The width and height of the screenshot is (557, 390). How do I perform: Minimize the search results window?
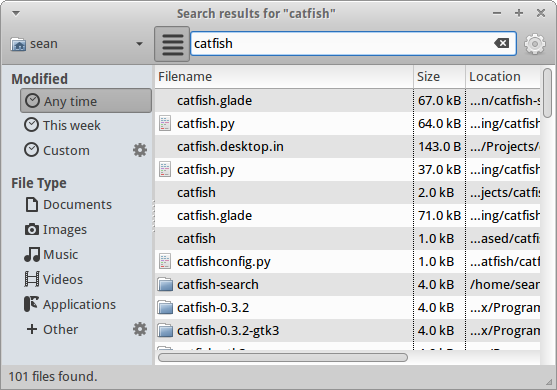[497, 13]
